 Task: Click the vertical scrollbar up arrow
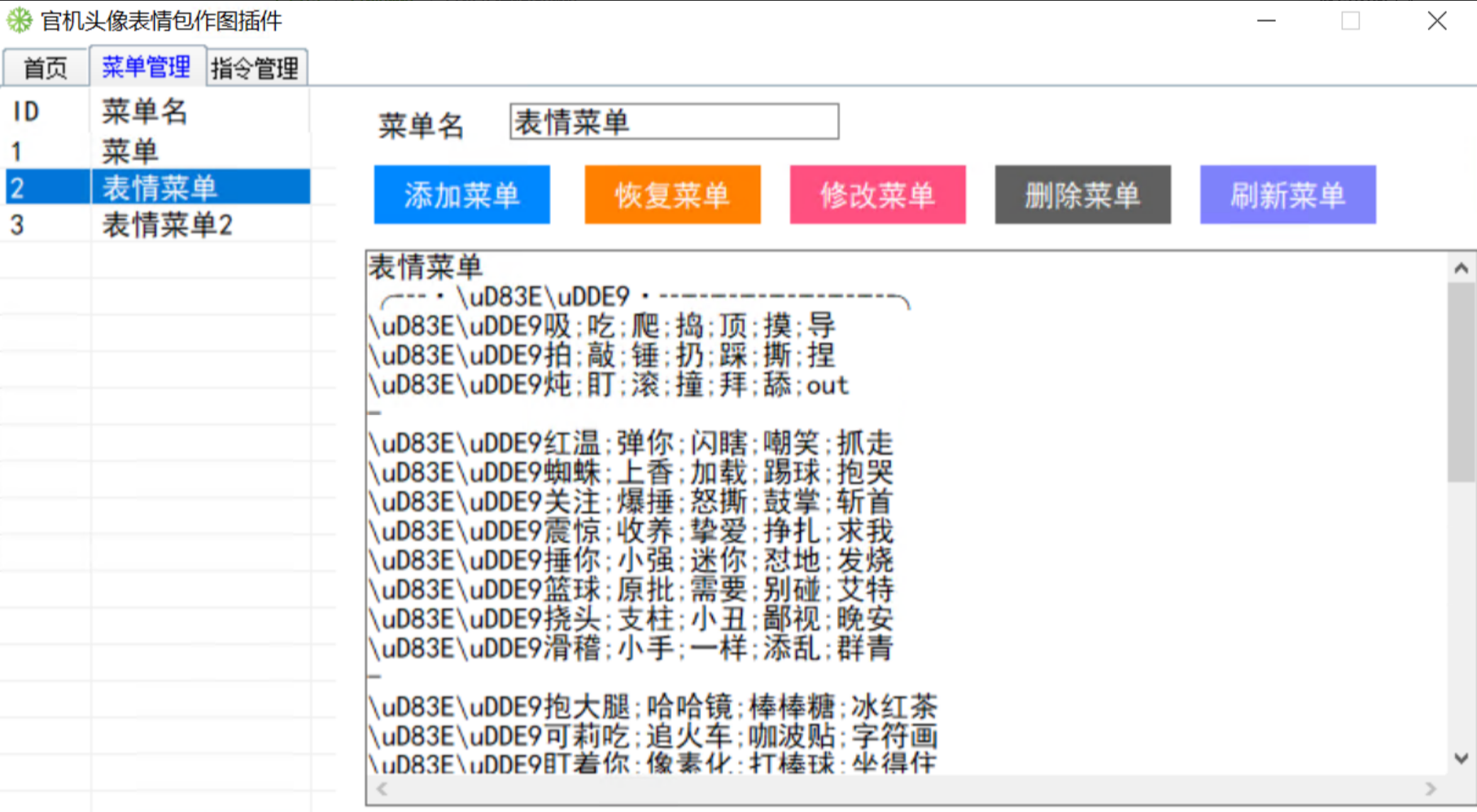click(1461, 268)
